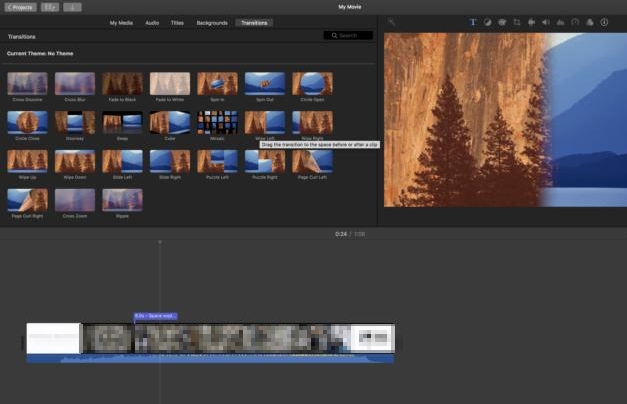The image size is (627, 404).
Task: Choose the Swap transition
Action: click(x=122, y=122)
